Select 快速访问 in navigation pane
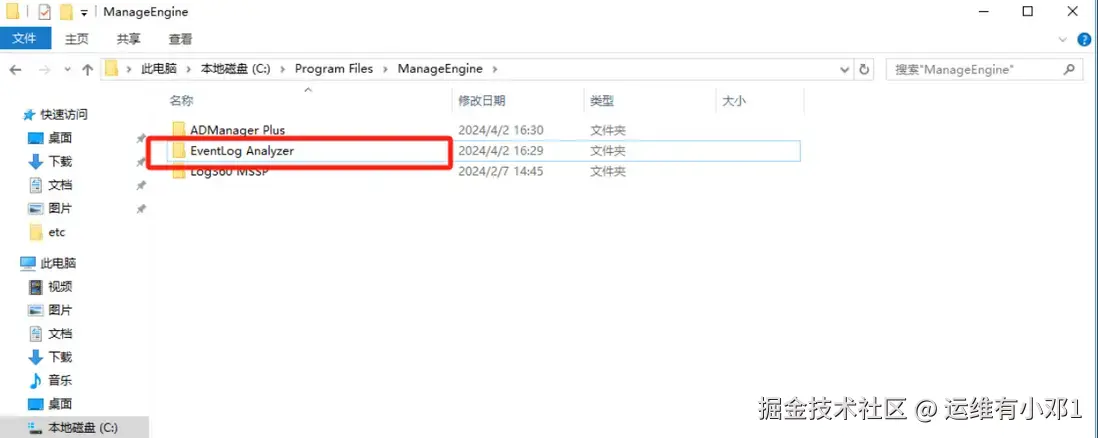The height and width of the screenshot is (438, 1098). pos(64,114)
